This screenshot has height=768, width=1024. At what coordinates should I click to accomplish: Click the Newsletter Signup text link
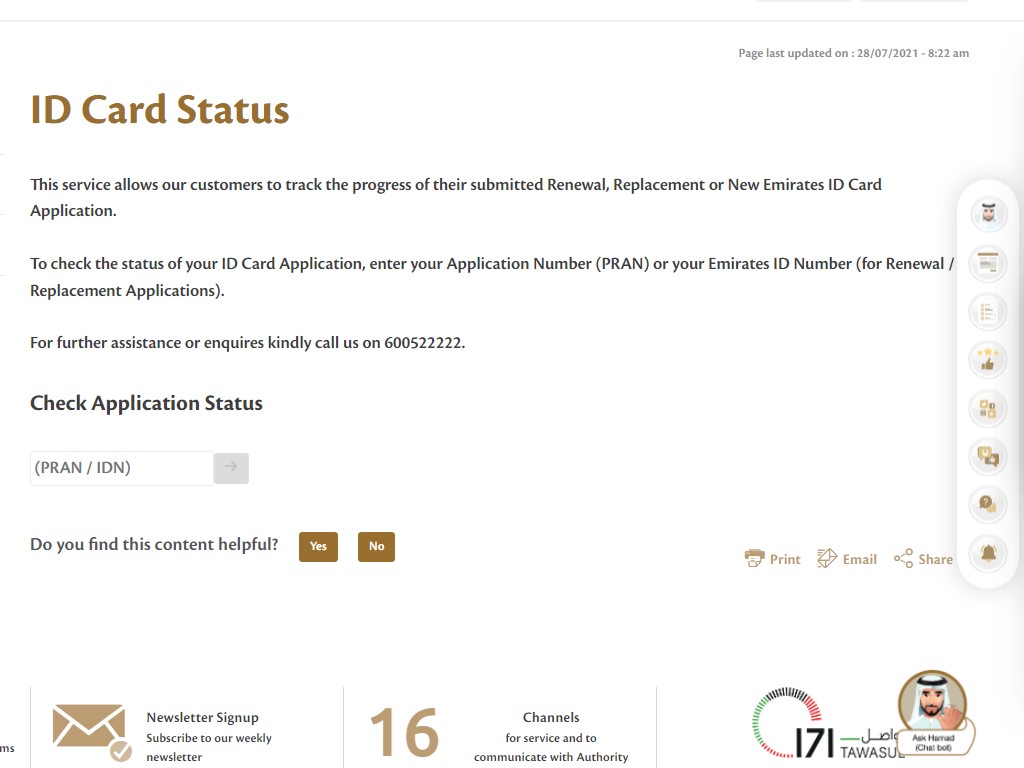point(203,717)
